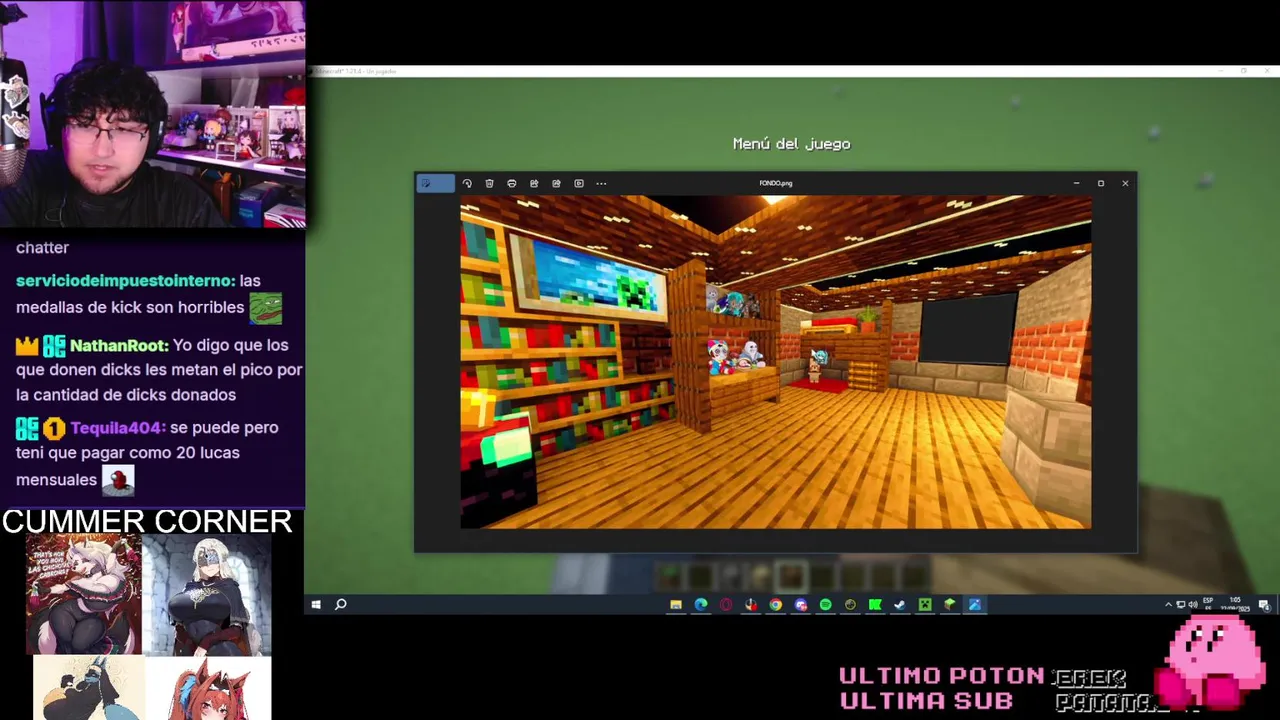1280x720 pixels.
Task: Click chat username NathanRoot
Action: 118,345
